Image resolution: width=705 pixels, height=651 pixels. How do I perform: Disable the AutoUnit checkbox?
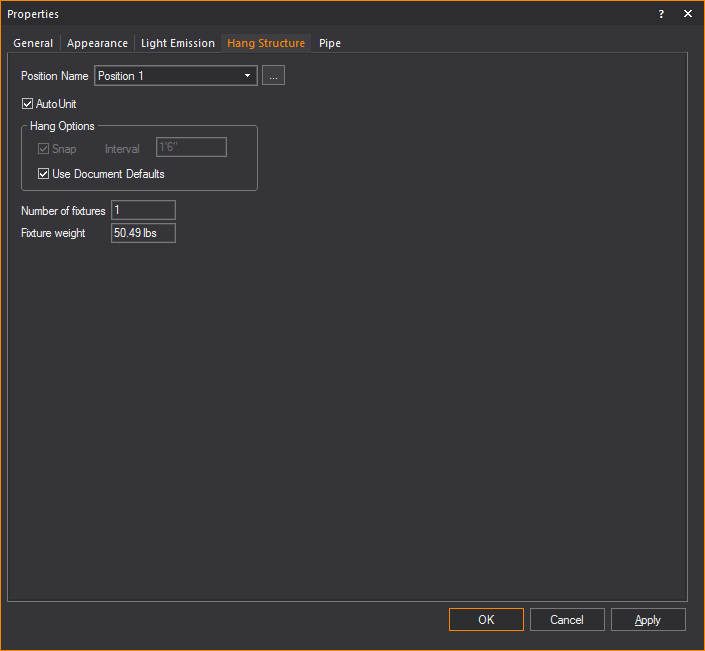click(x=28, y=104)
